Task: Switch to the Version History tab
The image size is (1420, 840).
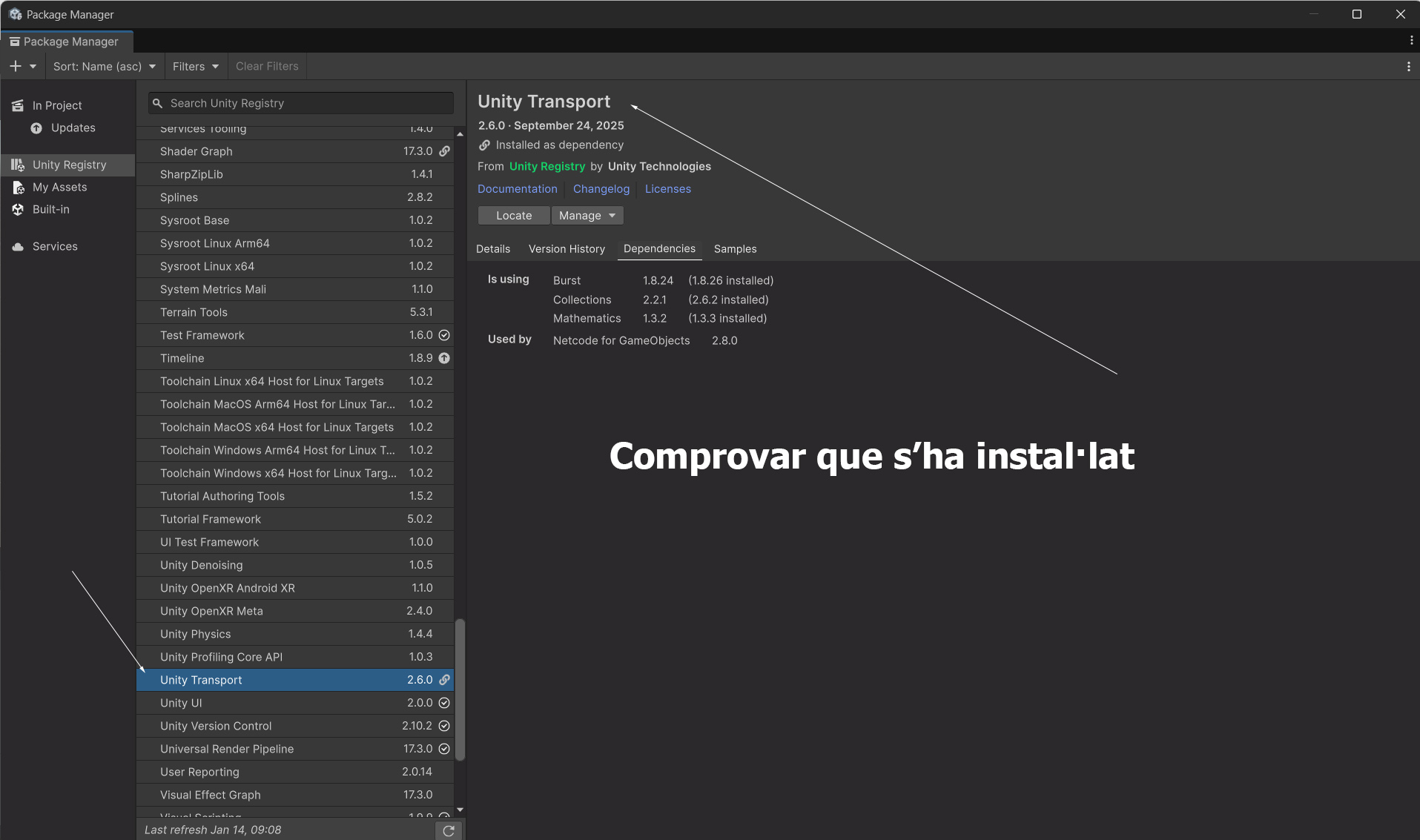Action: (567, 248)
